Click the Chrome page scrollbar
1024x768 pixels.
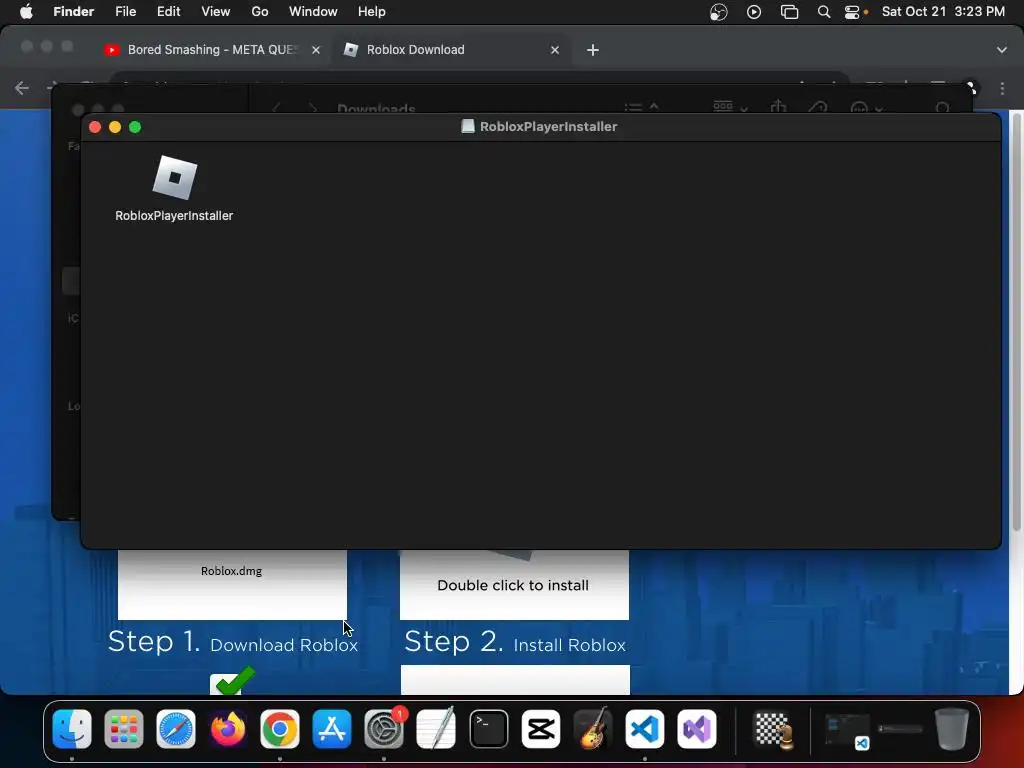point(1017,324)
